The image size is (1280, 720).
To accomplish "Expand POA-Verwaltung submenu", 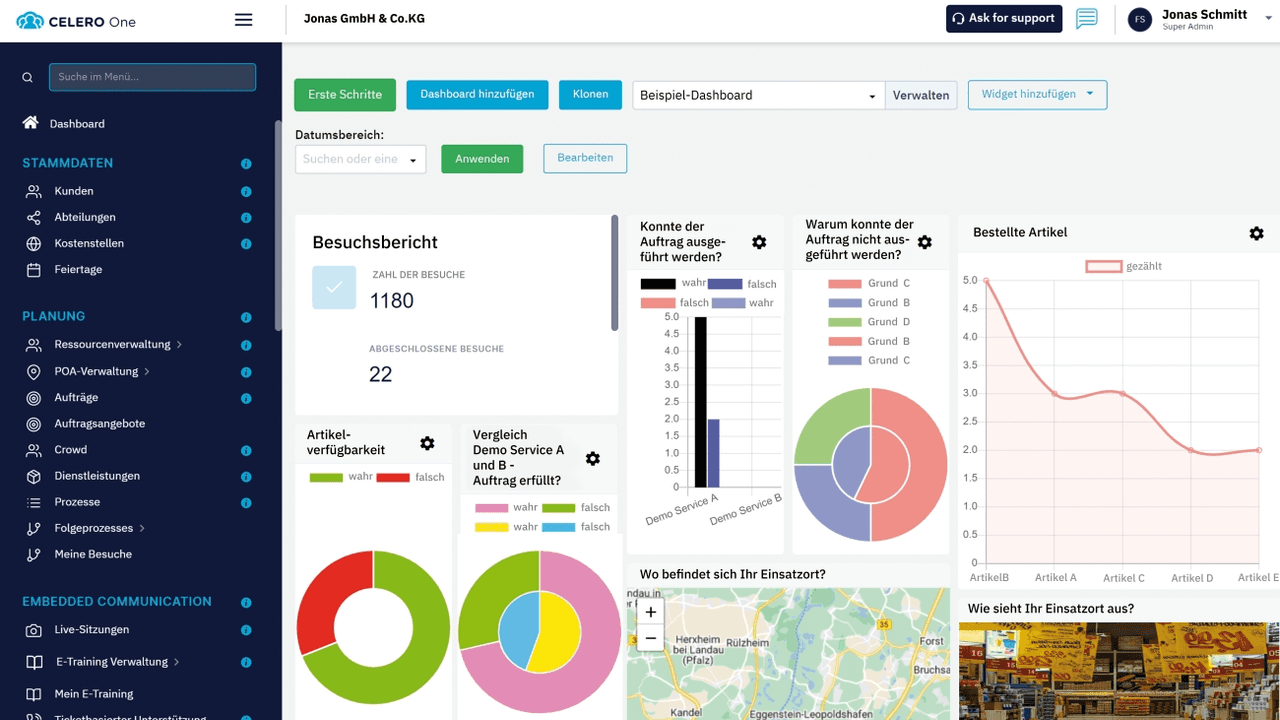I will (x=147, y=372).
